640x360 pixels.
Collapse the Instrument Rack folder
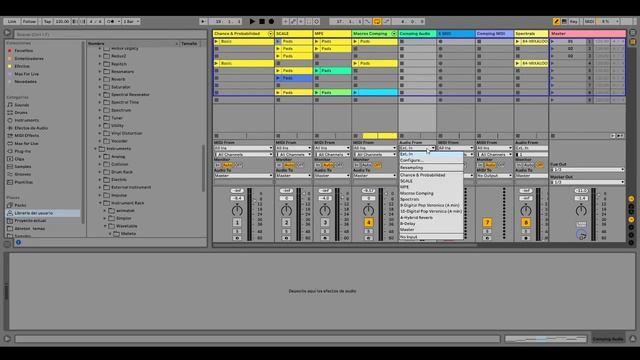[100, 203]
